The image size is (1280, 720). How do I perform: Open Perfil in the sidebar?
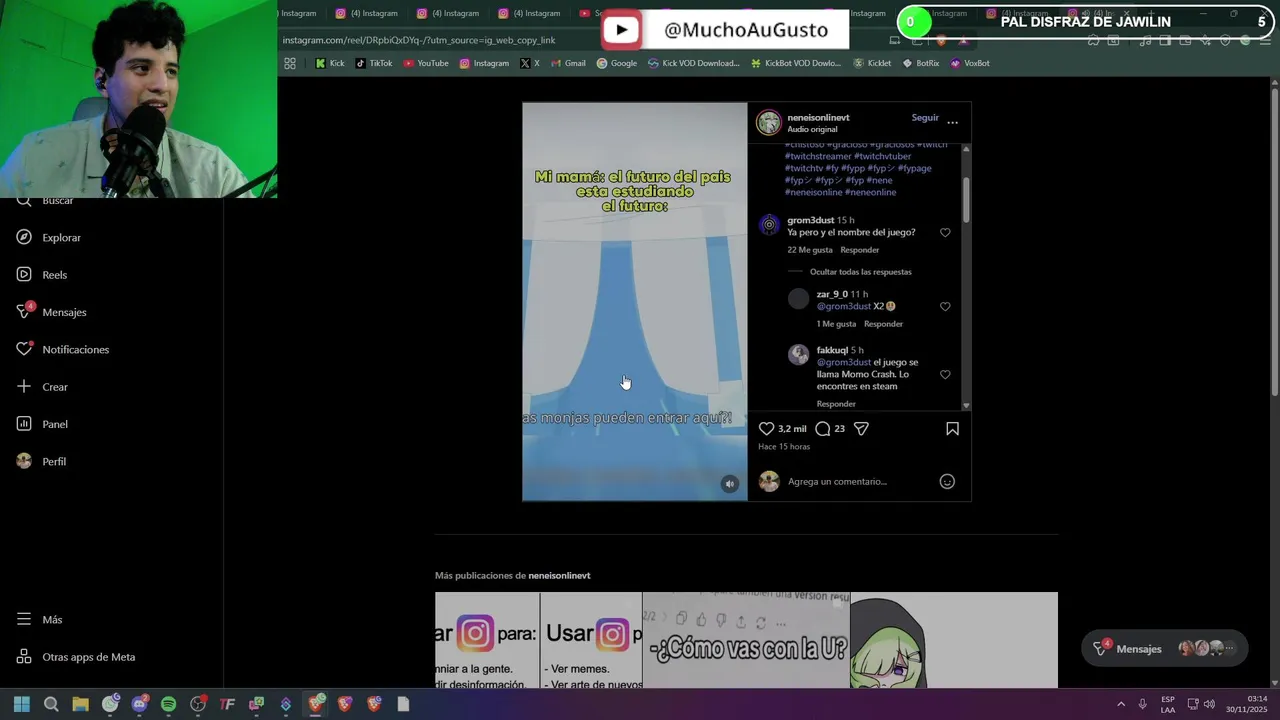(40, 461)
